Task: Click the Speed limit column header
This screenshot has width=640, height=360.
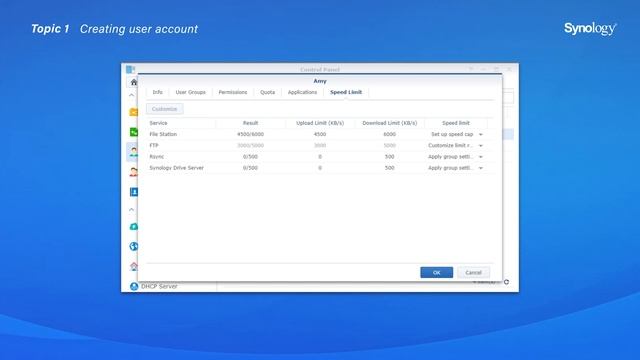Action: coord(456,123)
